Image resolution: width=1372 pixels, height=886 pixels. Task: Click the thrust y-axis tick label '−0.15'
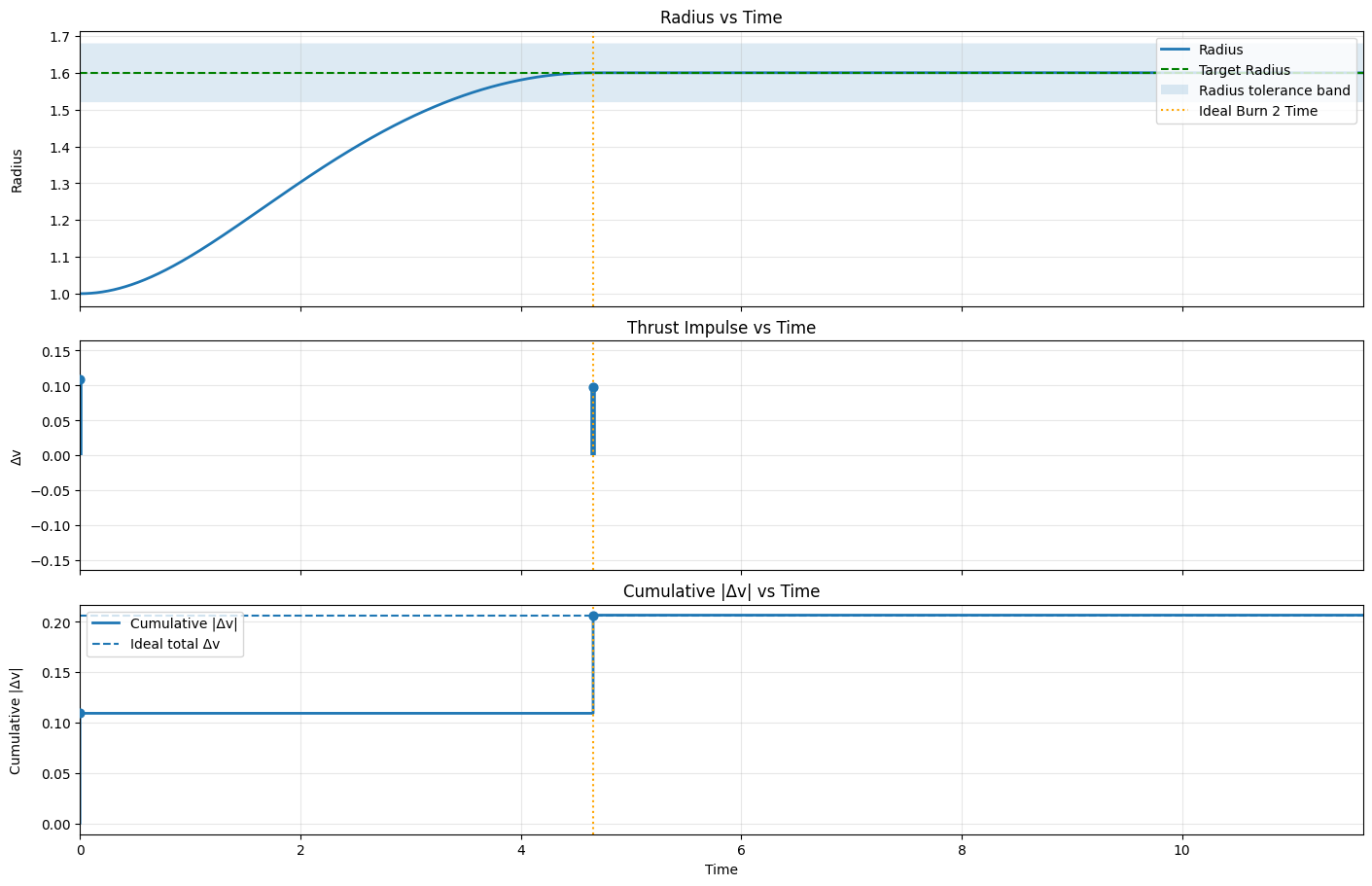(x=48, y=560)
